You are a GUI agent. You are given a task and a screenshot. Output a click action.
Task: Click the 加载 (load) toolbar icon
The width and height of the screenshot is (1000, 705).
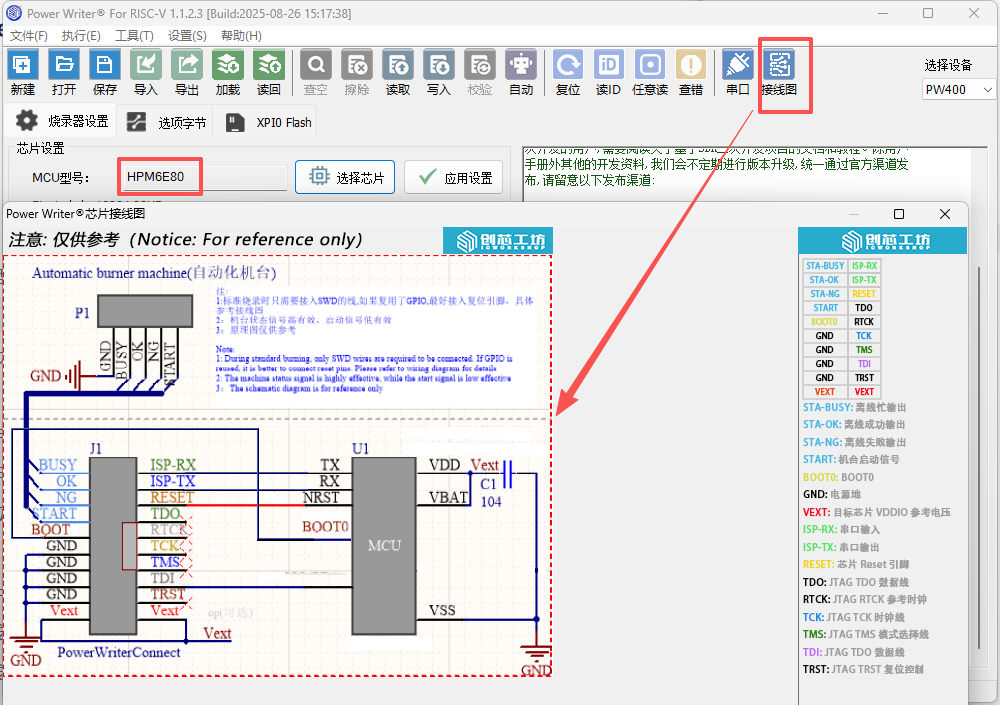tap(228, 72)
